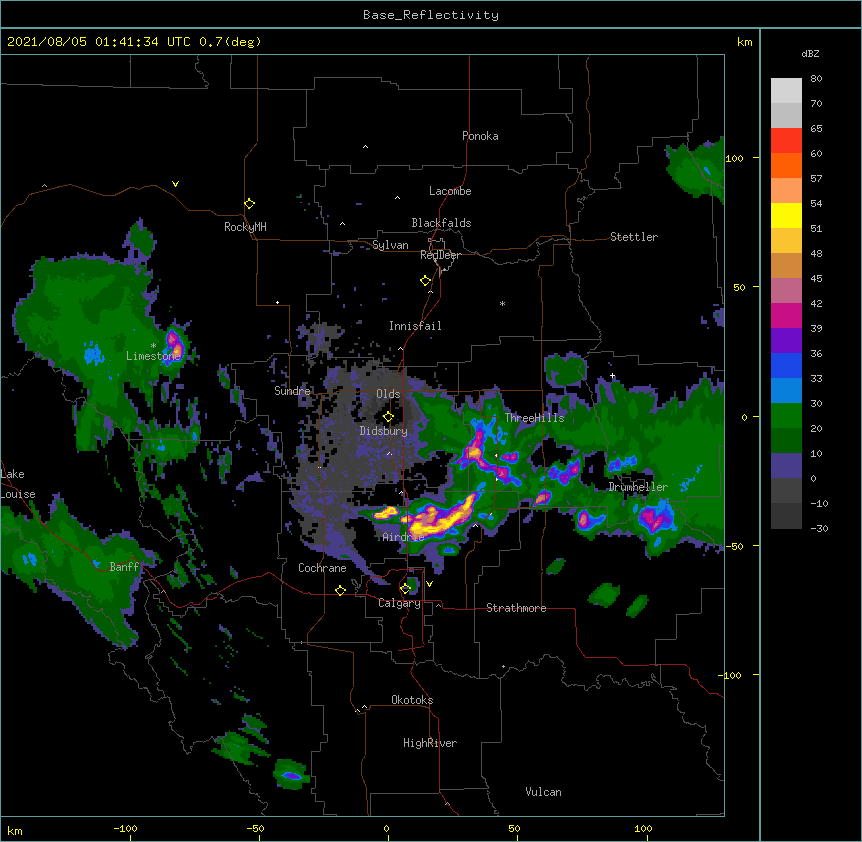Select the Strathmore city label
The image size is (862, 842).
click(x=516, y=608)
